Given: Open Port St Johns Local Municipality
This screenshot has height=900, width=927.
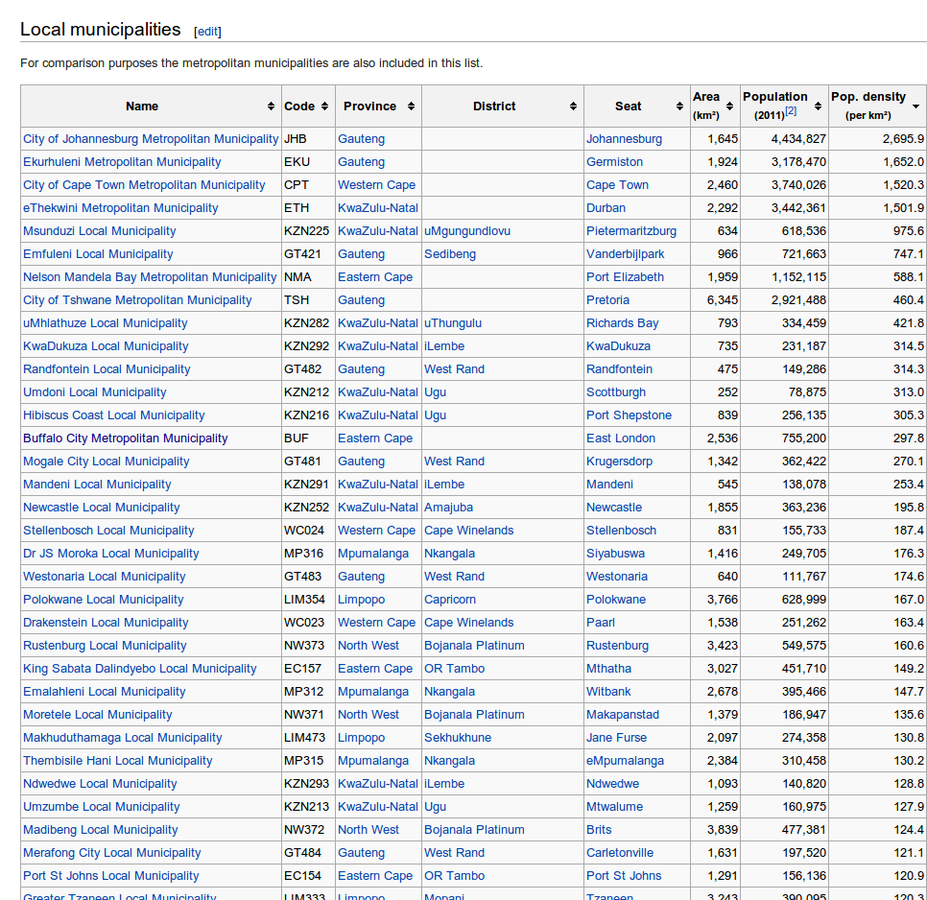Looking at the screenshot, I should point(111,876).
